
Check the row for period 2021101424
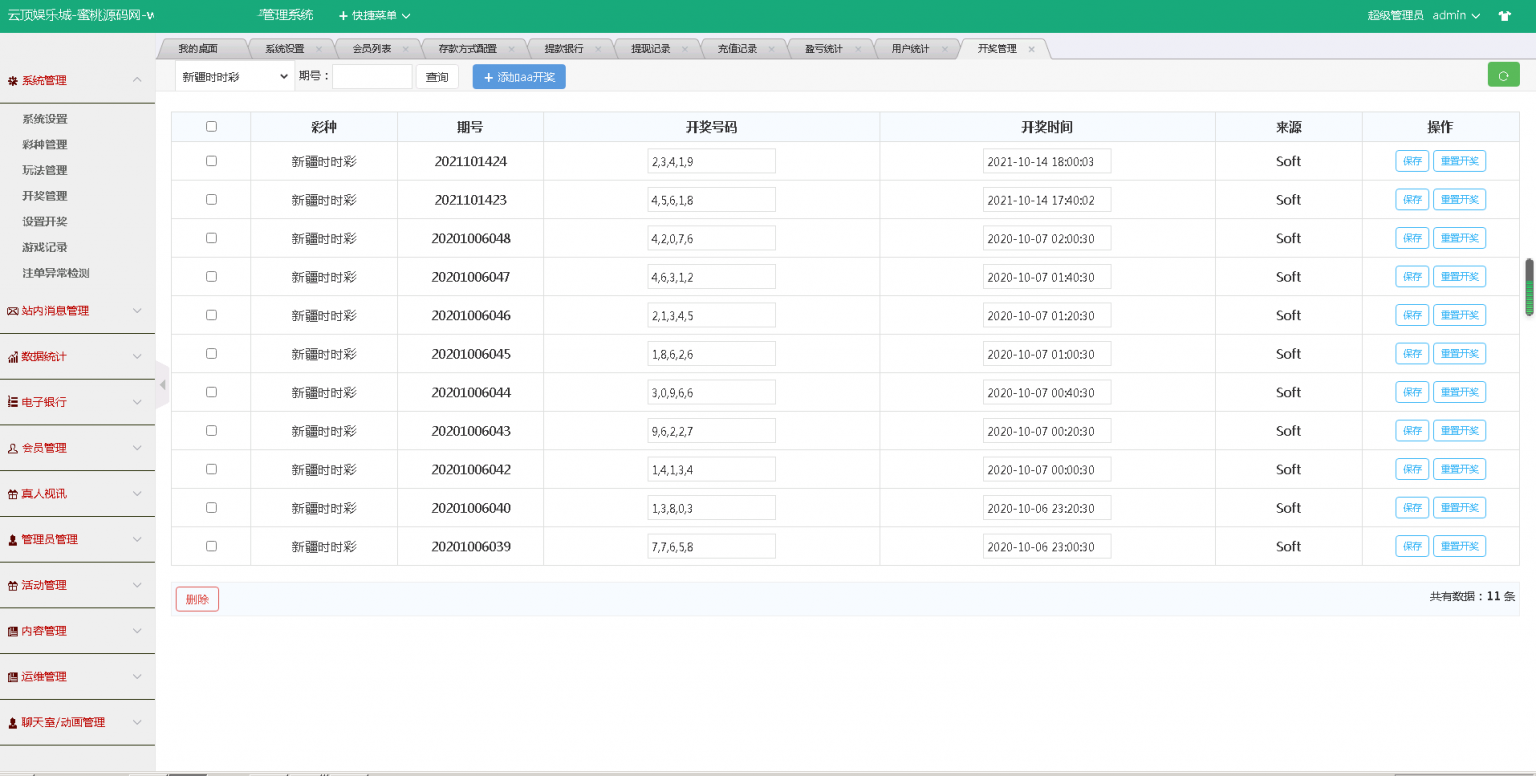click(211, 161)
